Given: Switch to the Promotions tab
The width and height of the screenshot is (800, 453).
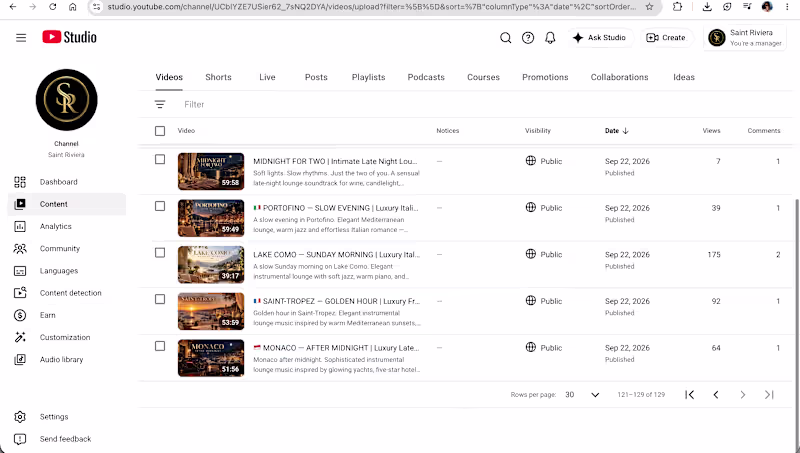Looking at the screenshot, I should [x=545, y=77].
